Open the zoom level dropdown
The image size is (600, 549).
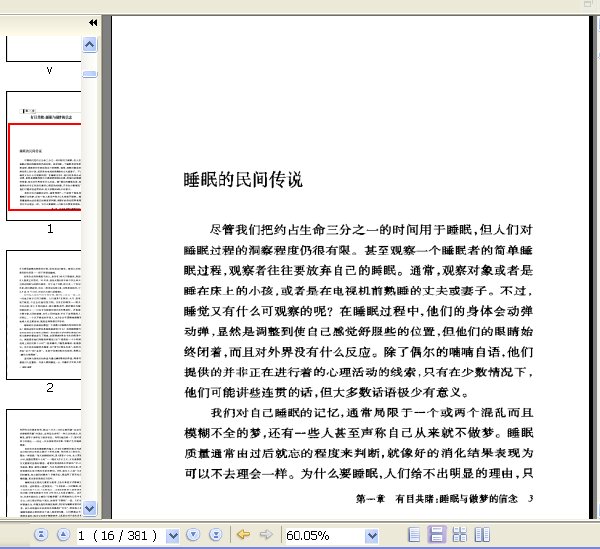(x=372, y=536)
